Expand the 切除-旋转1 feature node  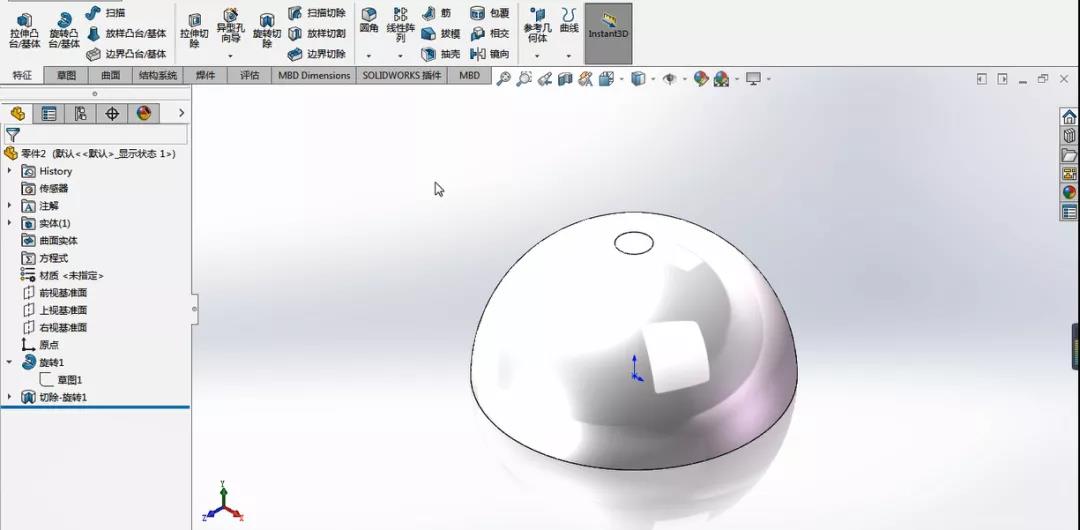10,397
